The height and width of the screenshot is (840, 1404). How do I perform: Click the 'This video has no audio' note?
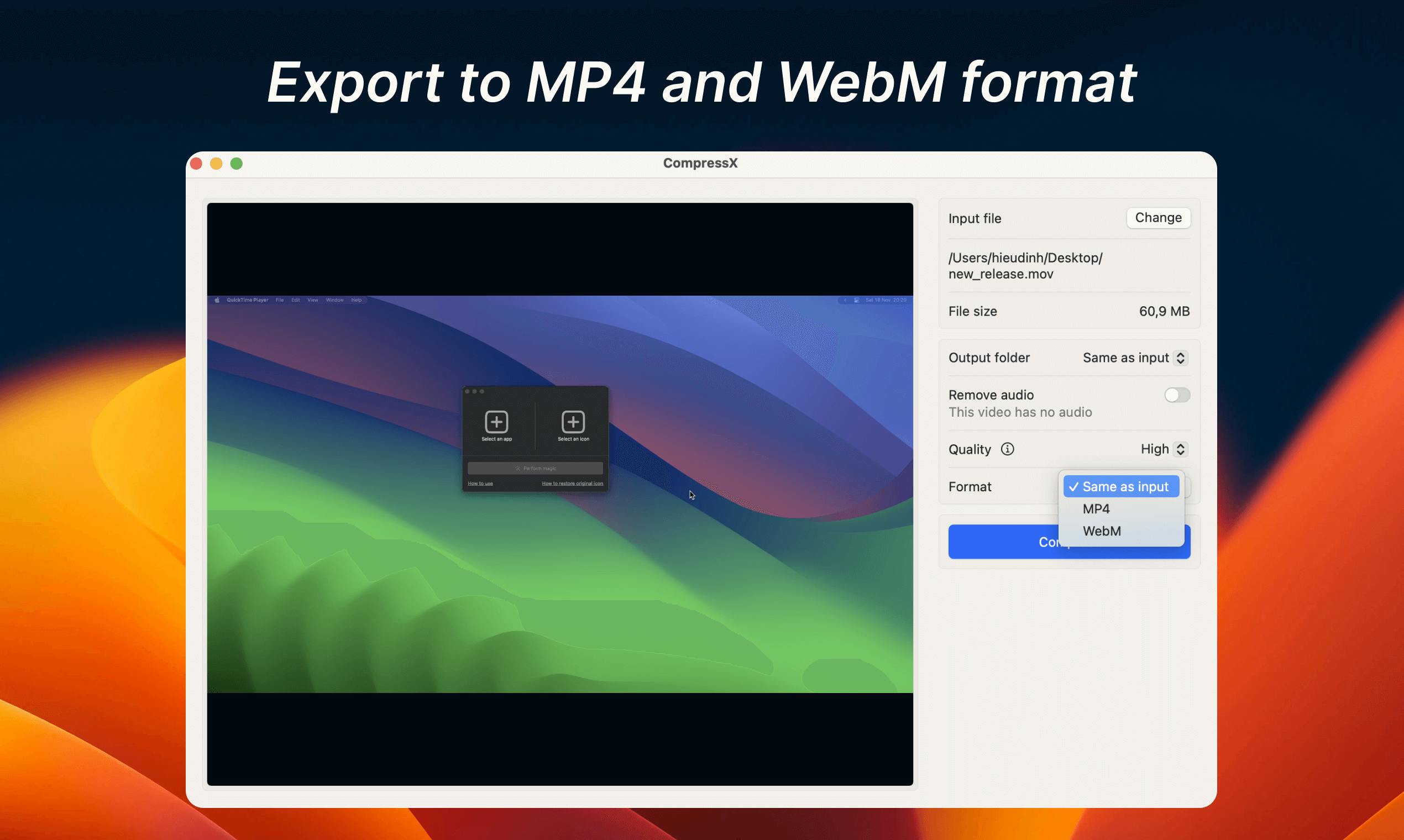1020,412
